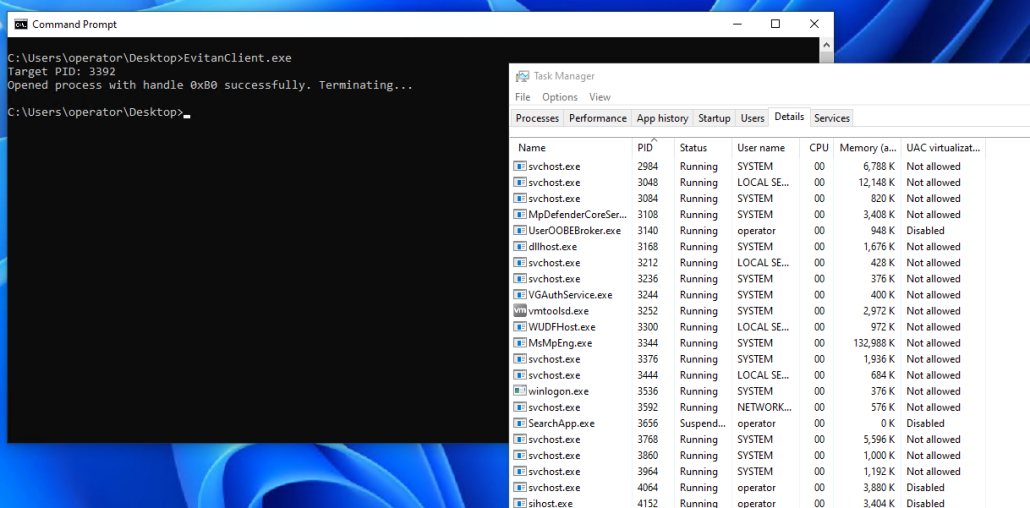This screenshot has width=1030, height=508.
Task: Switch to the Performance tab
Action: [598, 118]
